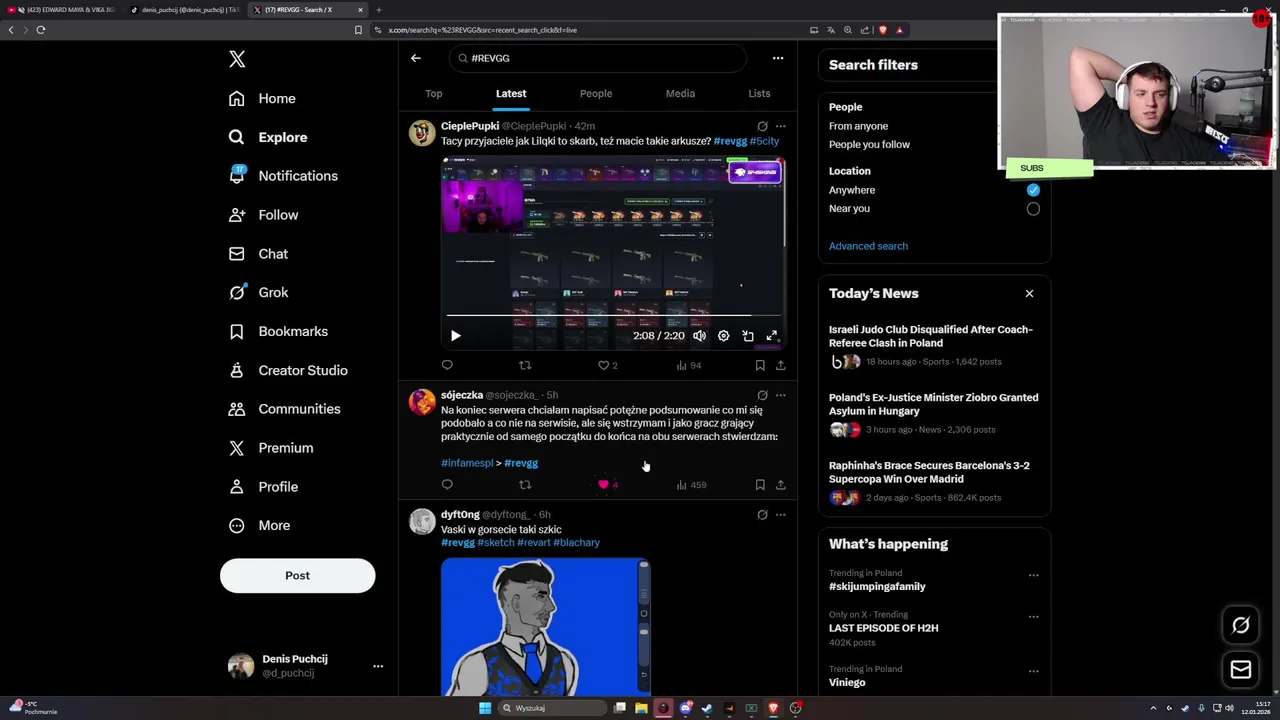Screen dimensions: 1280x720
Task: Like the CieplePupki post
Action: (603, 365)
